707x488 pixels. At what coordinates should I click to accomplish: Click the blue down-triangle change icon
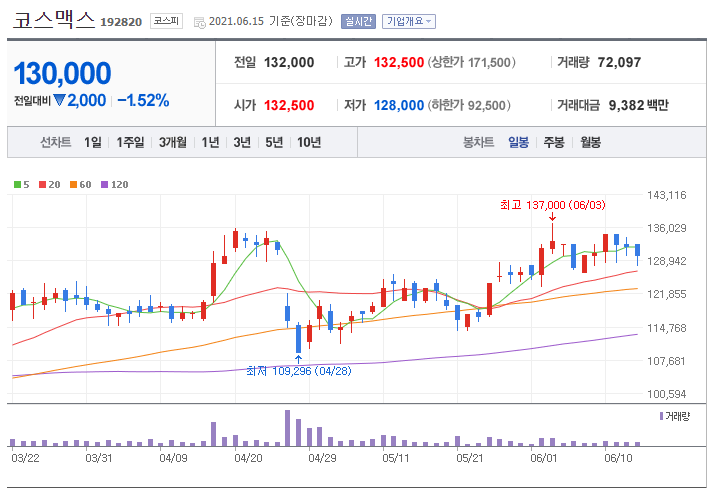(59, 100)
